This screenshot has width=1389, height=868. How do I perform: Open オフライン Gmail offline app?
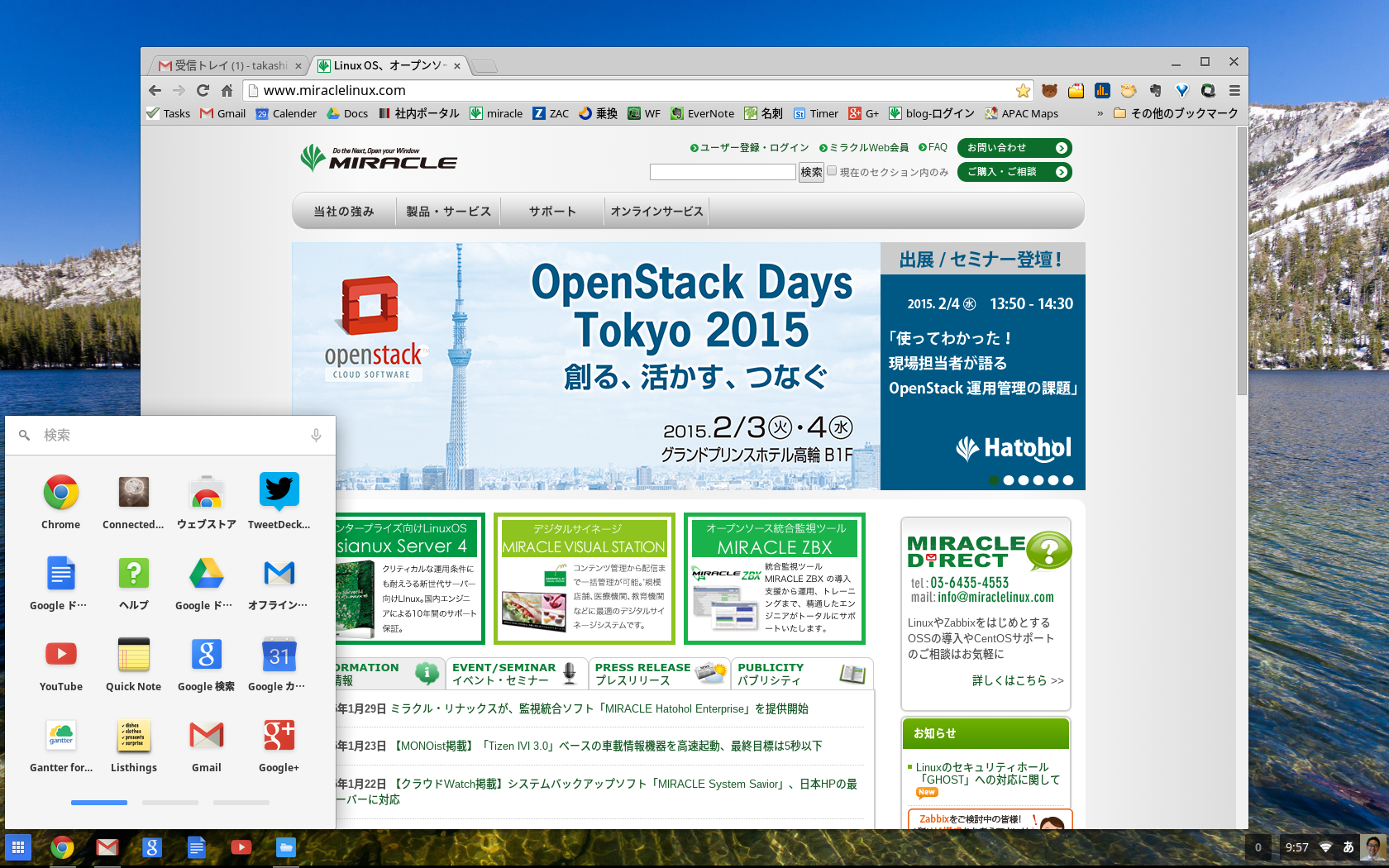[279, 582]
